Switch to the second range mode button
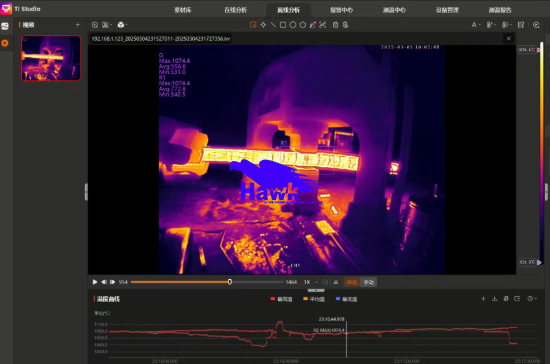 click(369, 282)
